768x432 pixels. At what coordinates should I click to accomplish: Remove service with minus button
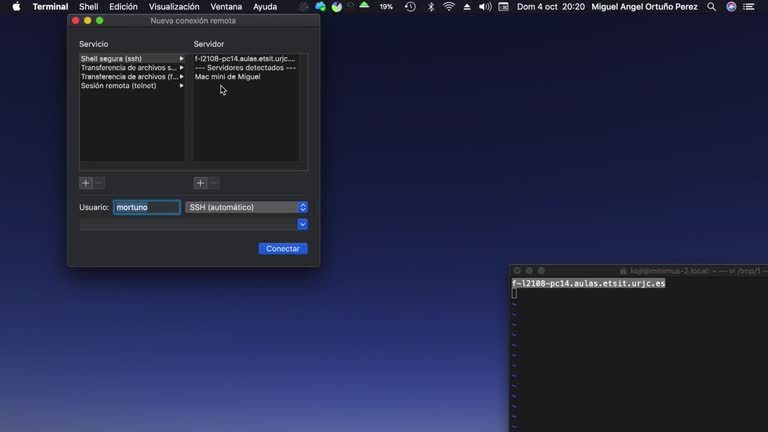tap(98, 183)
